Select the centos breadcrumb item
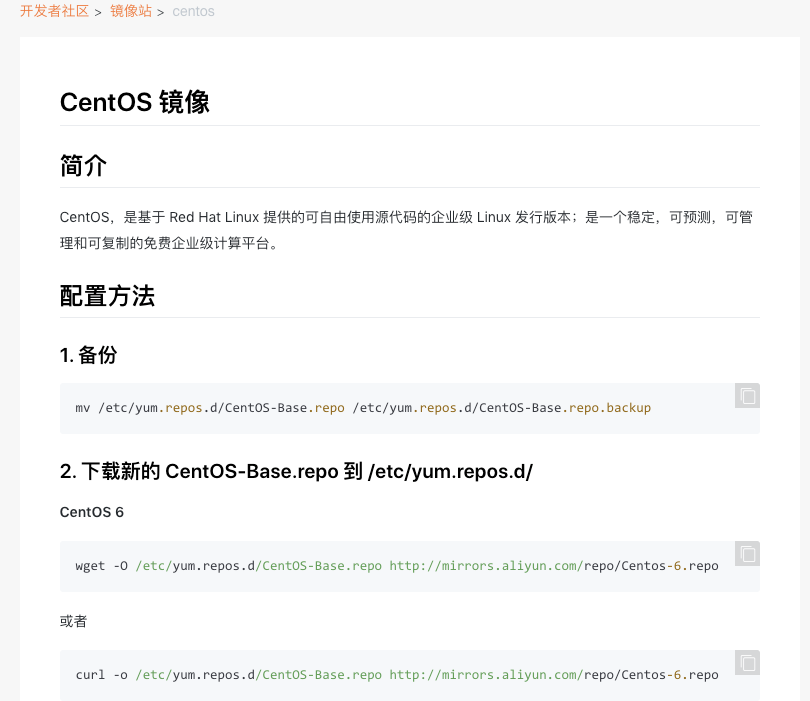 [x=192, y=11]
